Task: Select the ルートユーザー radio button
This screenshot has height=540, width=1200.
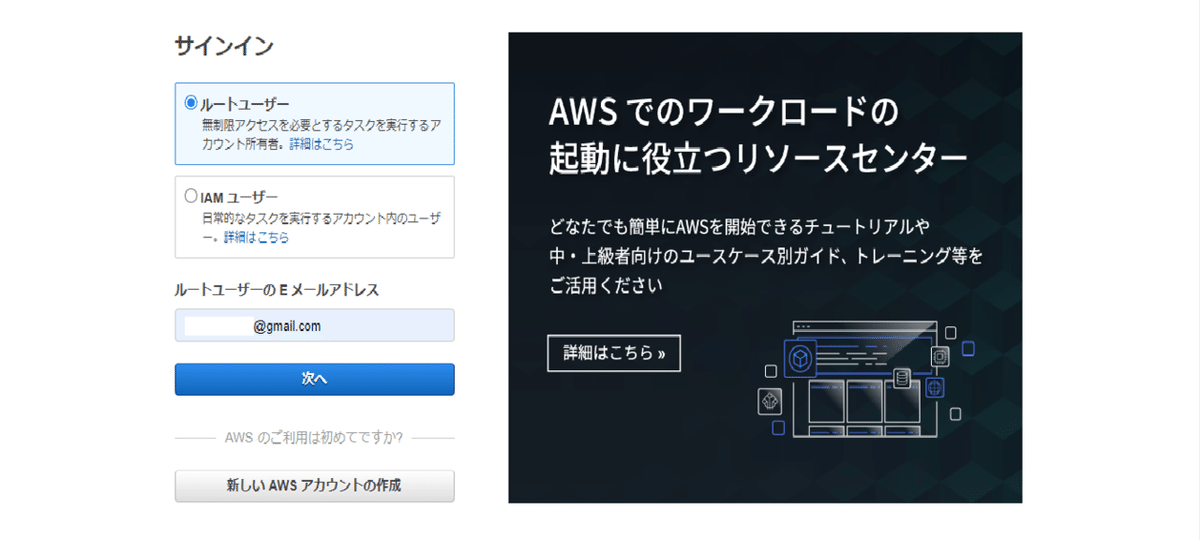Action: 191,103
